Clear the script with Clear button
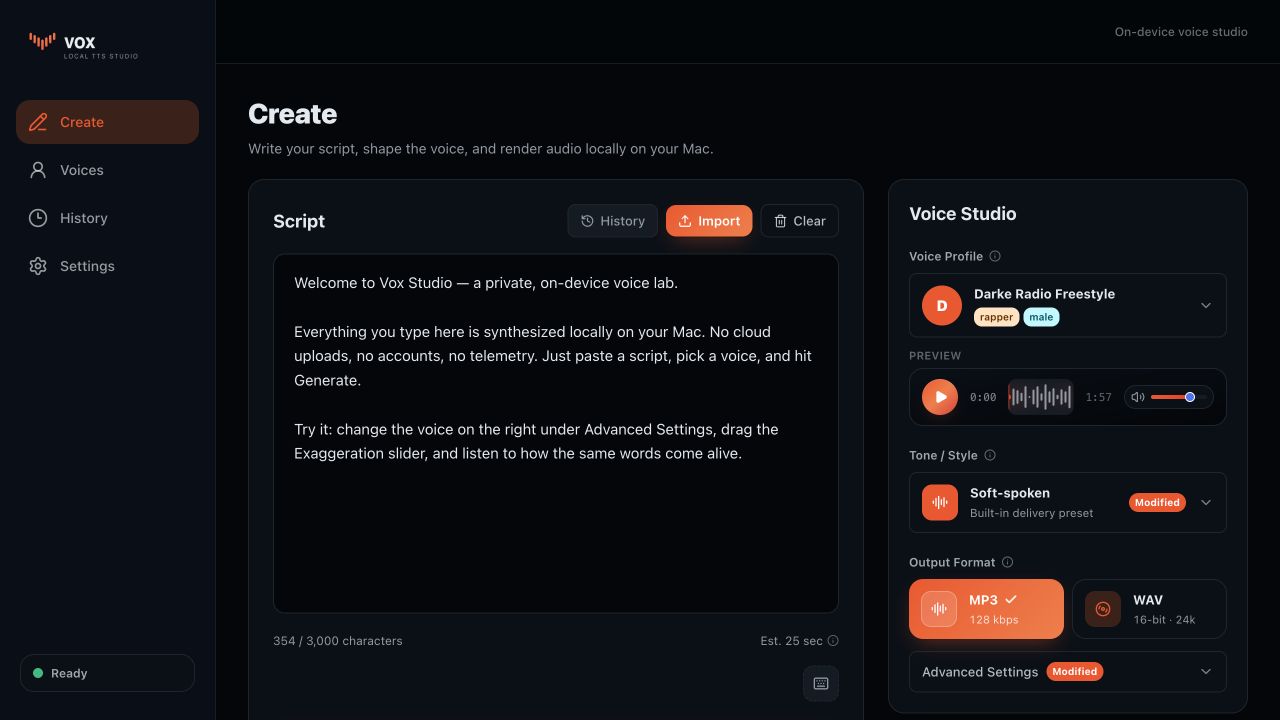Viewport: 1280px width, 720px height. click(x=799, y=221)
